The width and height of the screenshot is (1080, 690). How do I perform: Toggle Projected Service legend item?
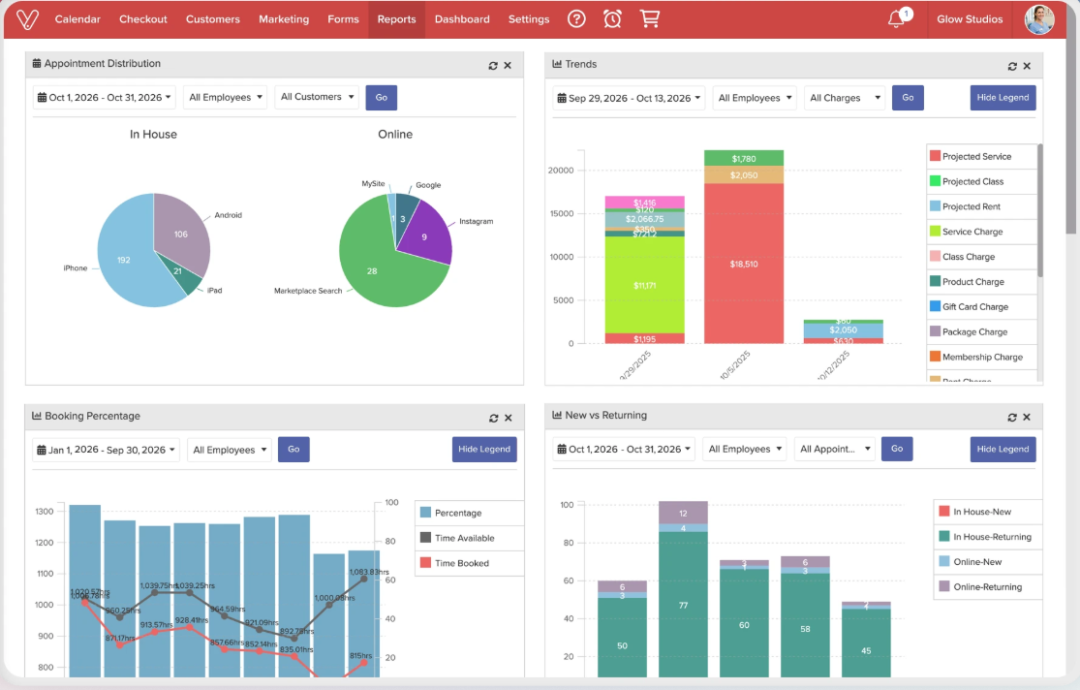[975, 157]
